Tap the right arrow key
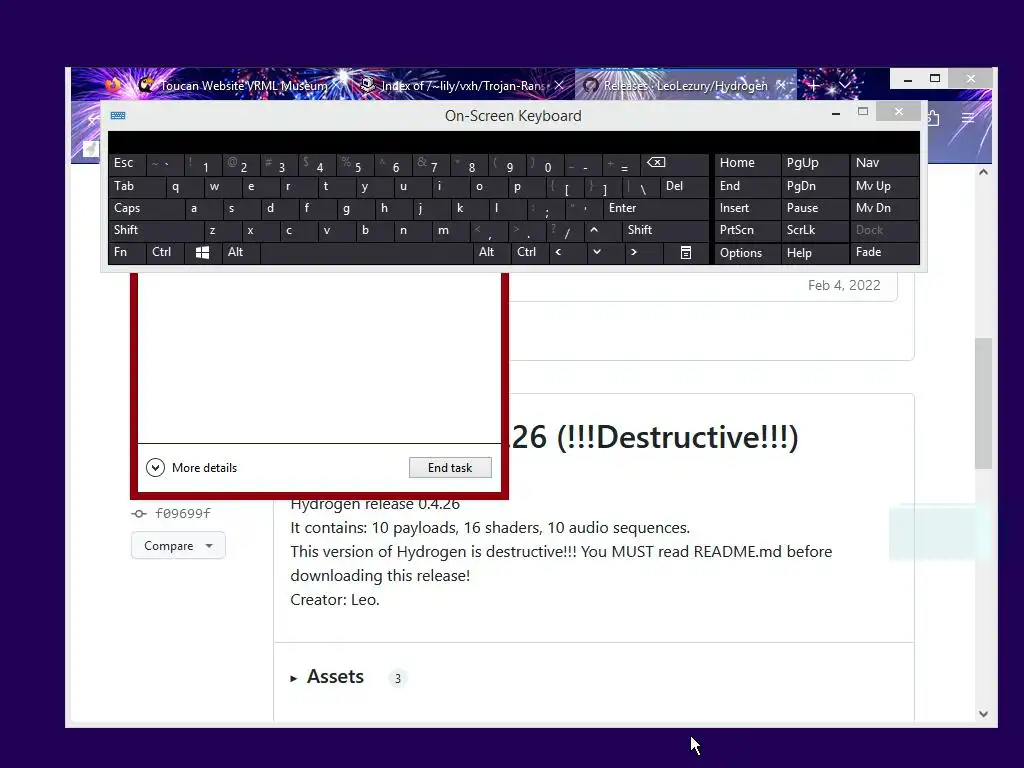 point(633,252)
